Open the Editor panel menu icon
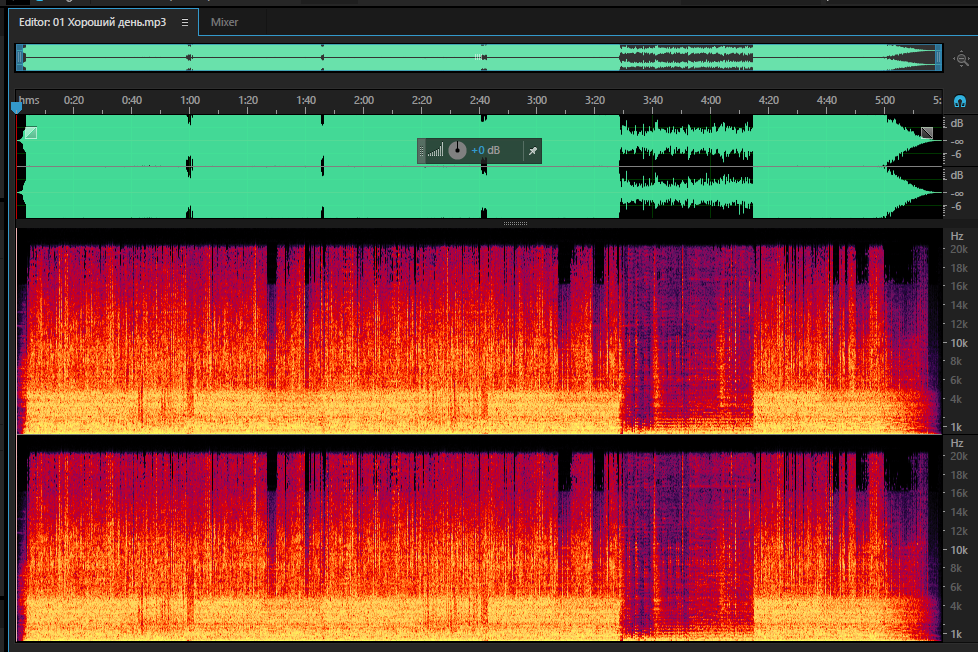The height and width of the screenshot is (652, 978). [x=185, y=22]
